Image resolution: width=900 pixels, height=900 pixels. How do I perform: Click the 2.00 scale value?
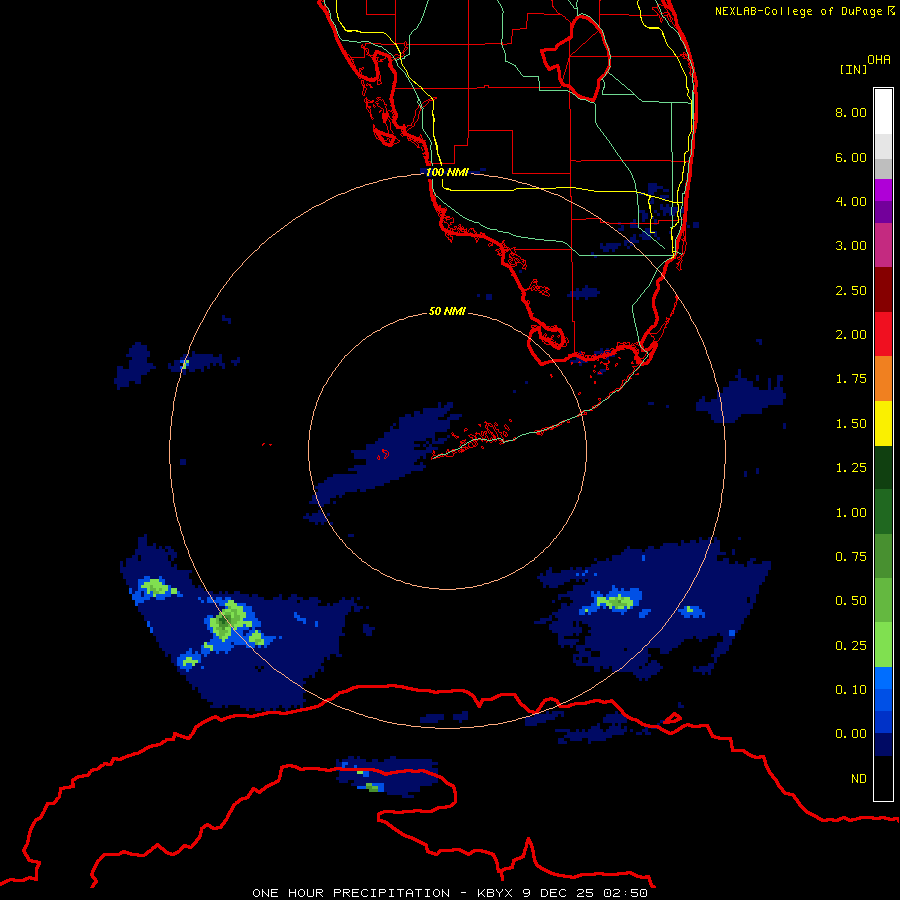click(x=851, y=335)
